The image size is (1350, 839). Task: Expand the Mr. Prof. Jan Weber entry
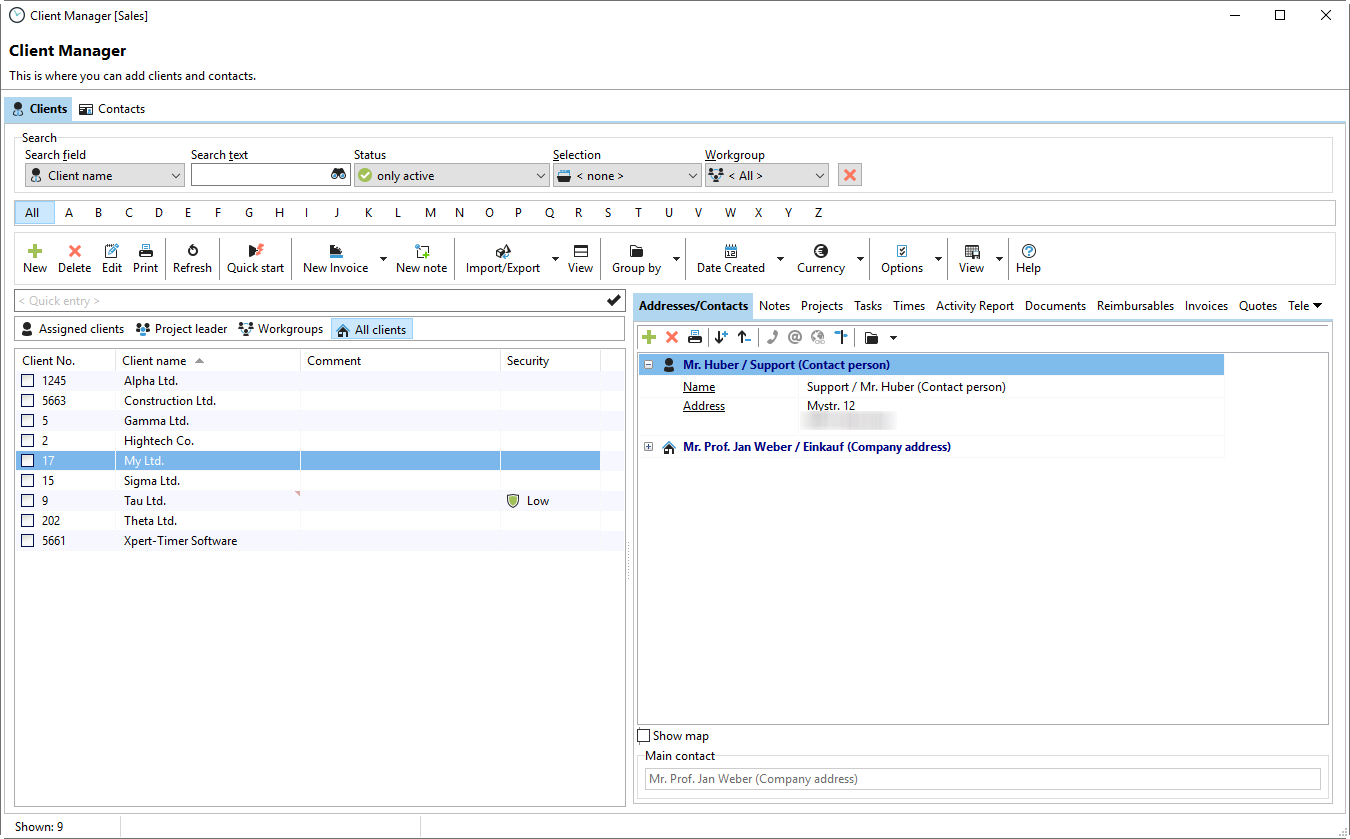pos(648,447)
